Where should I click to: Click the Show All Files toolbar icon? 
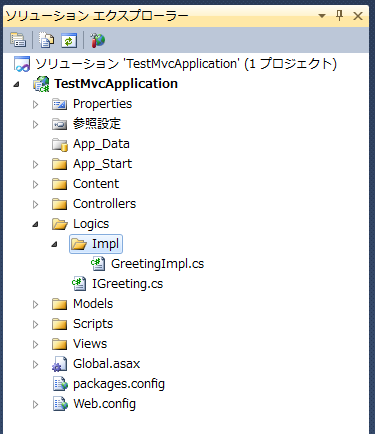(46, 40)
